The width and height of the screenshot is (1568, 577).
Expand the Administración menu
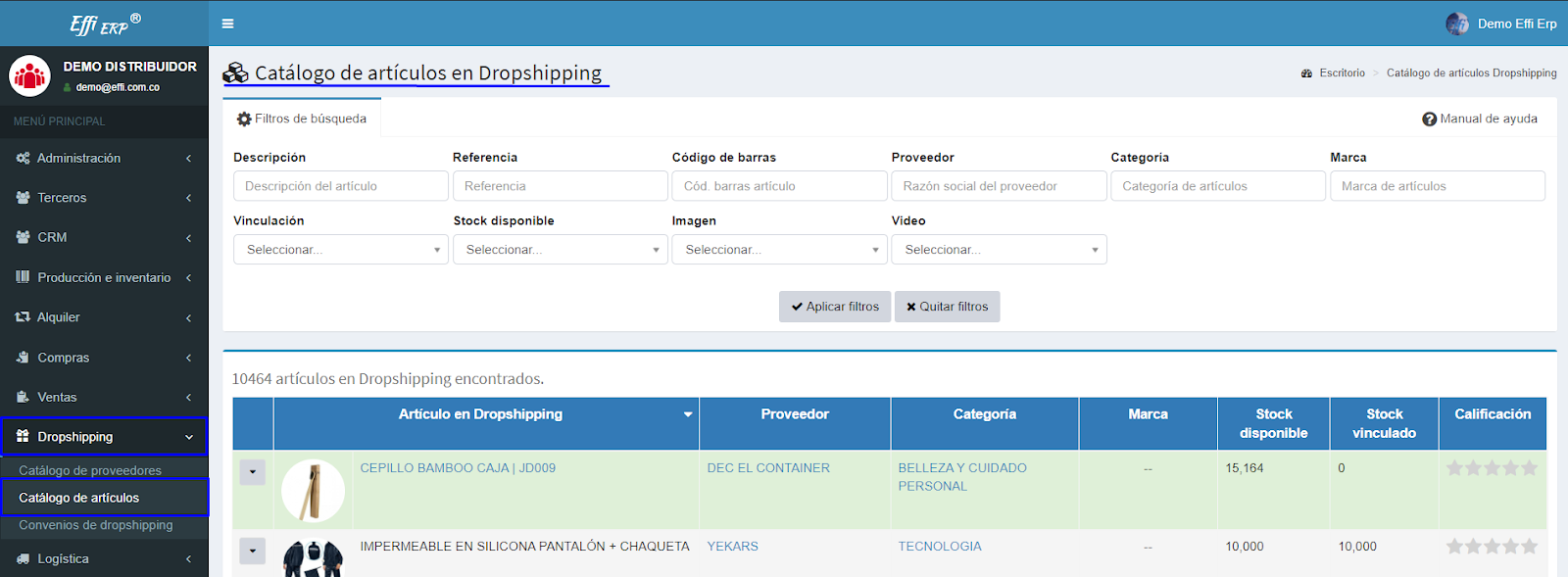[x=104, y=158]
